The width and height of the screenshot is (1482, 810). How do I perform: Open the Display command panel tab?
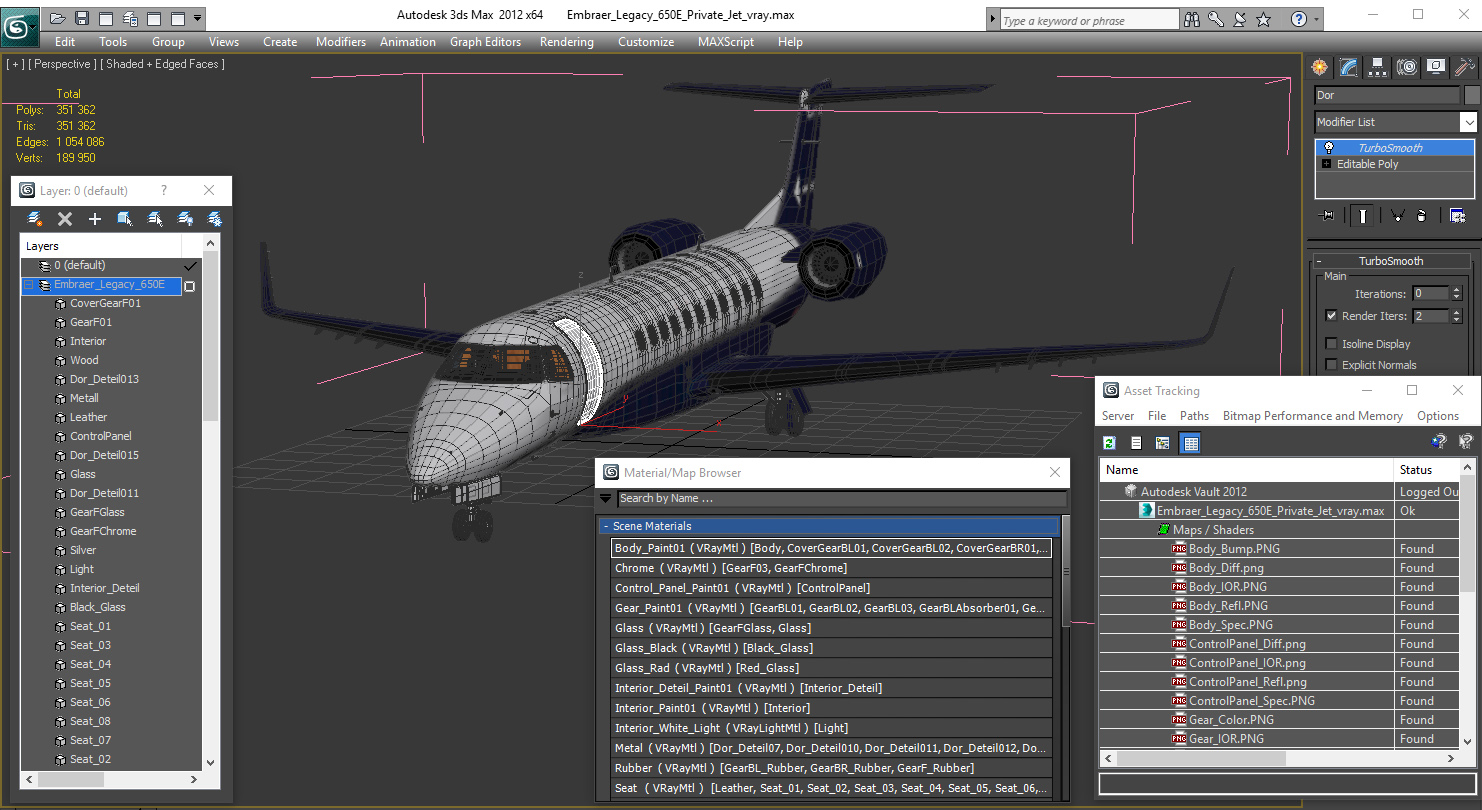pos(1436,67)
